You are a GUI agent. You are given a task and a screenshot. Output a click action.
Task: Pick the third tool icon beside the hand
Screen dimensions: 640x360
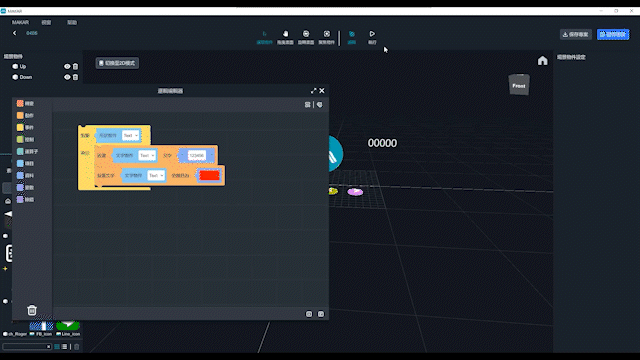click(306, 37)
